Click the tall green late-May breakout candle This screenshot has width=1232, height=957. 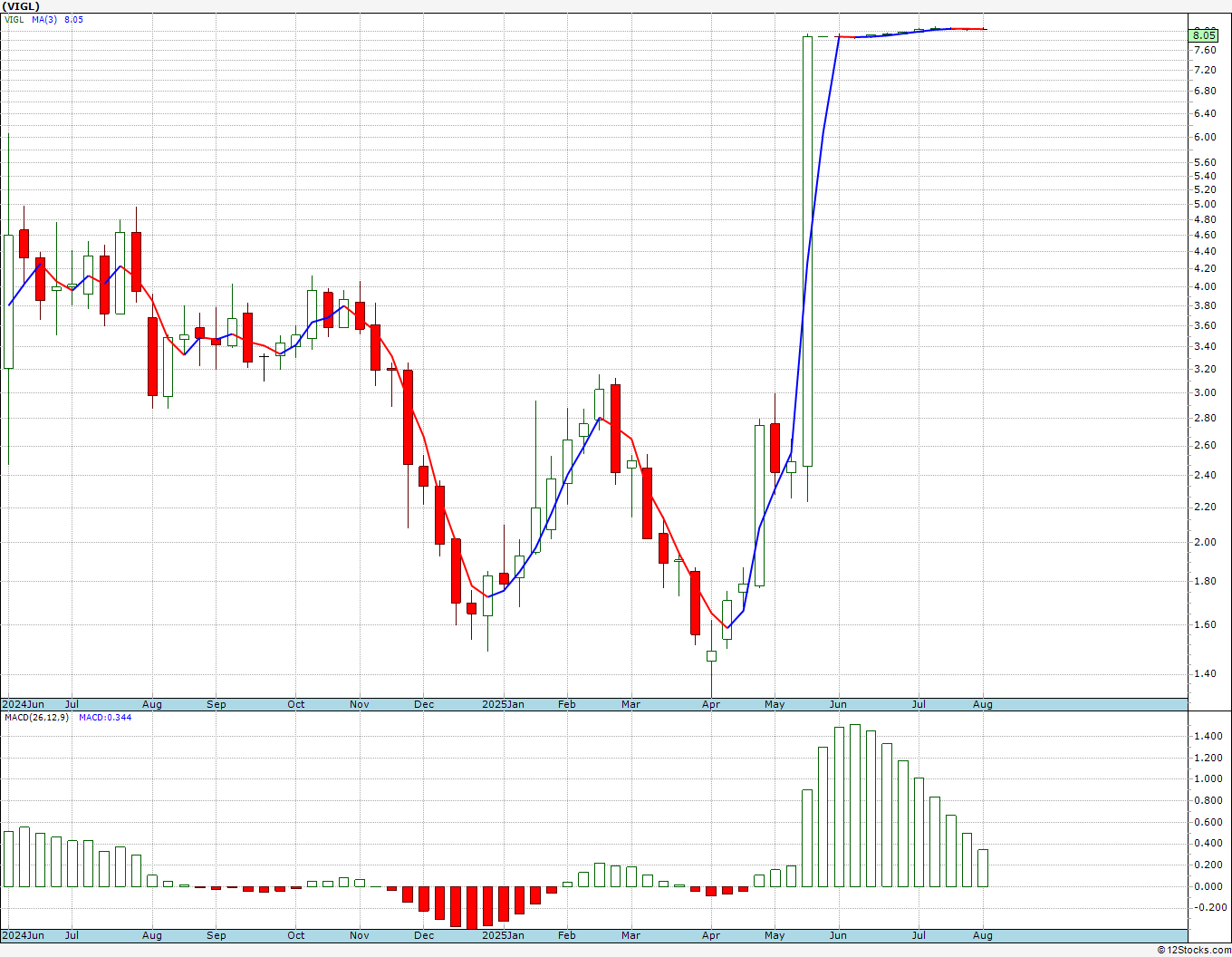tap(807, 251)
